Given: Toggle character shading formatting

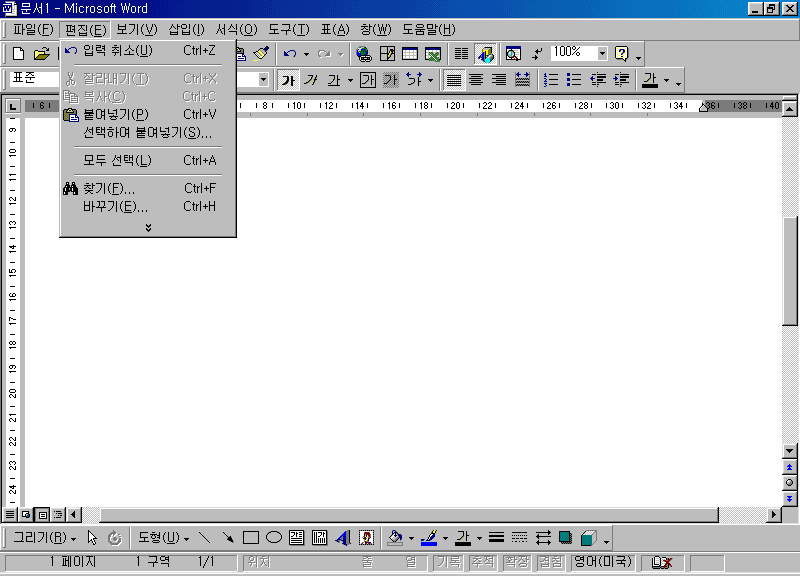Looking at the screenshot, I should 391,80.
